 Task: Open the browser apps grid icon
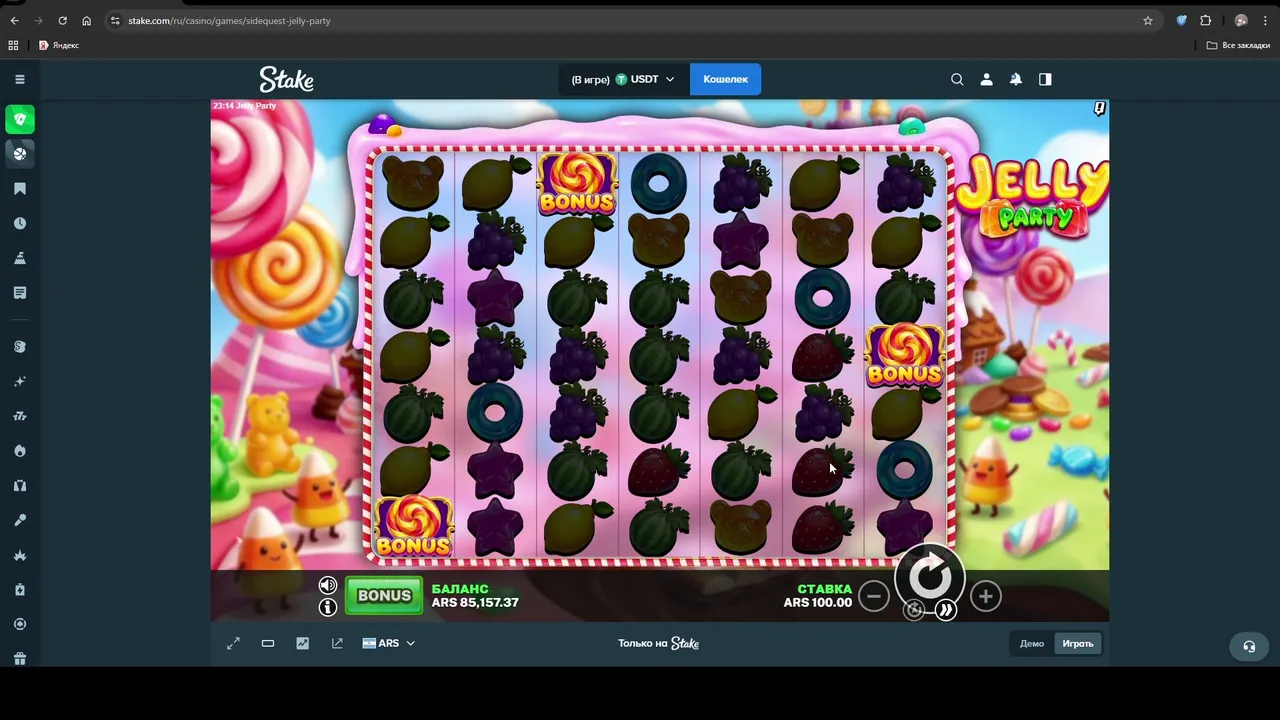point(13,45)
